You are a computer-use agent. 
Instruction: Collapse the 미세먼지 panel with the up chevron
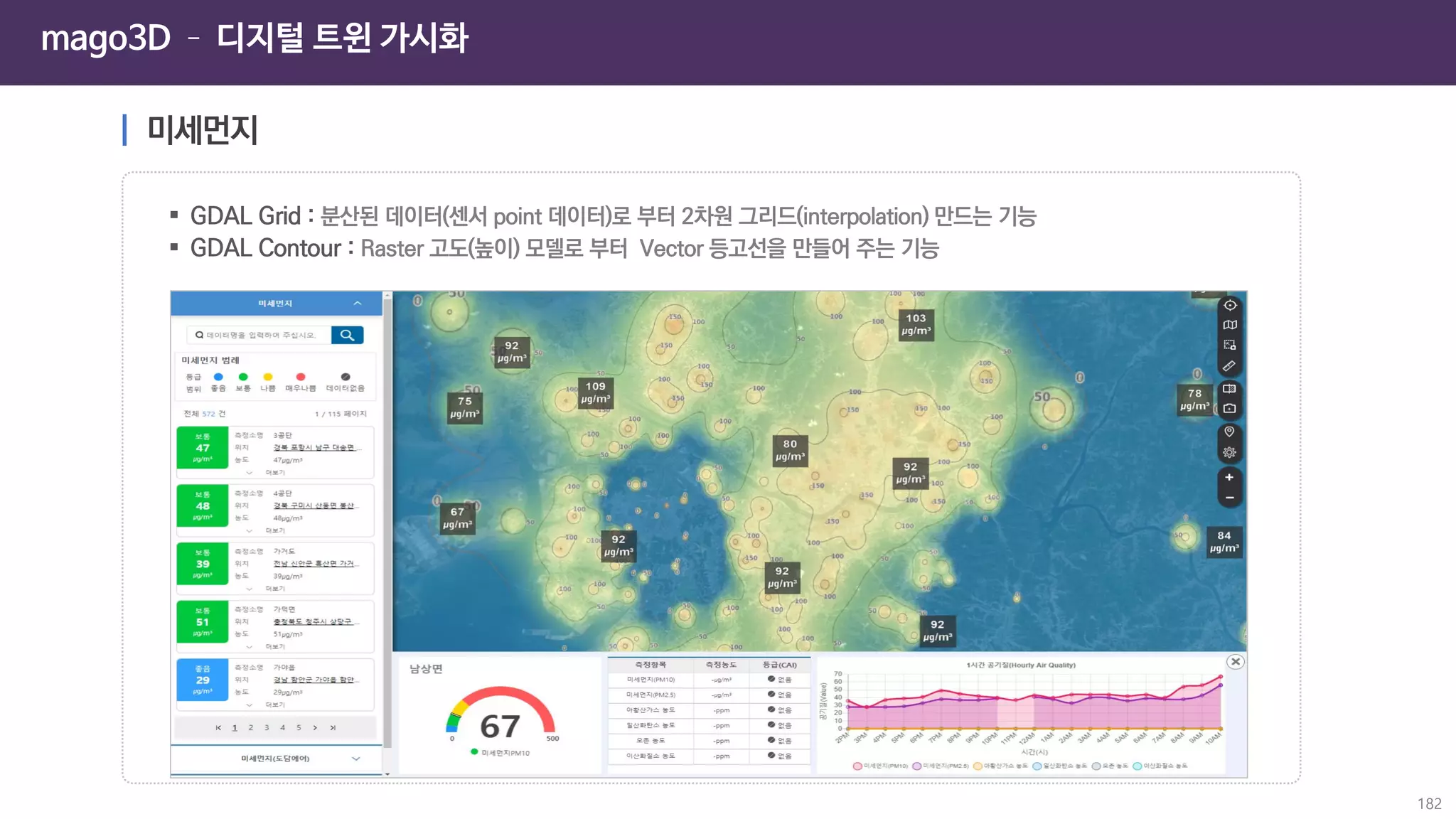coord(358,304)
